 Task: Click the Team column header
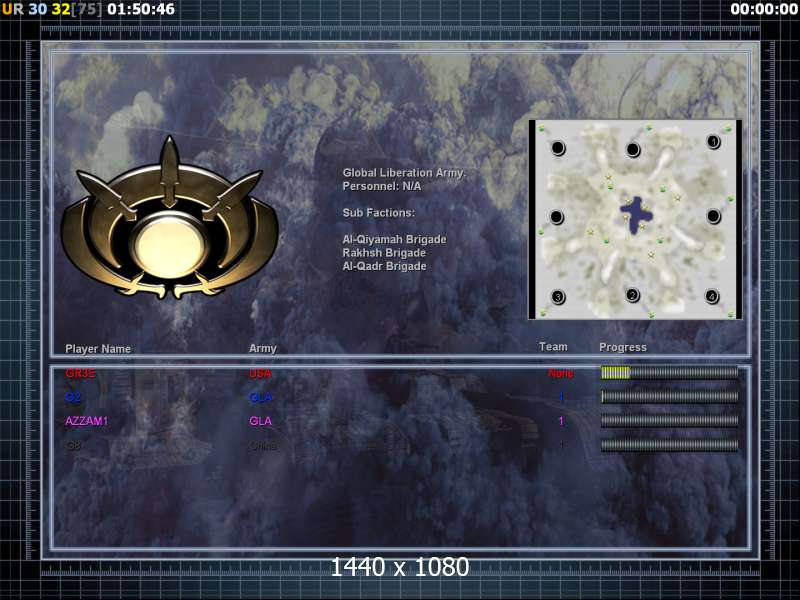tap(553, 347)
